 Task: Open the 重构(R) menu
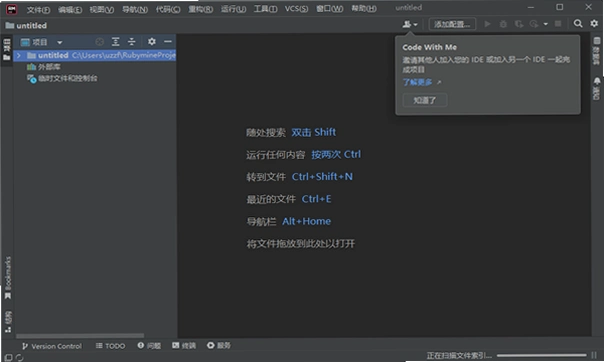click(200, 9)
